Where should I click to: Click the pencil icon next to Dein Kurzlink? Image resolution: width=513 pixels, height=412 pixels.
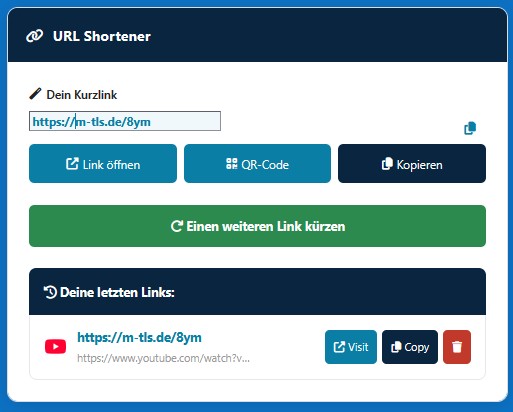point(35,94)
